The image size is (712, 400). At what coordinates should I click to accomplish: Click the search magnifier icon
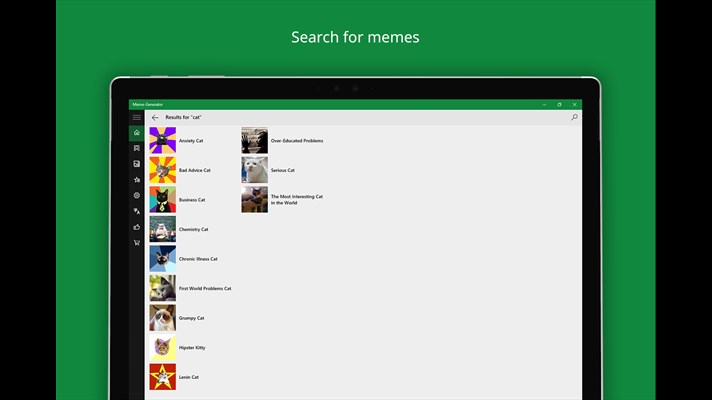574,117
